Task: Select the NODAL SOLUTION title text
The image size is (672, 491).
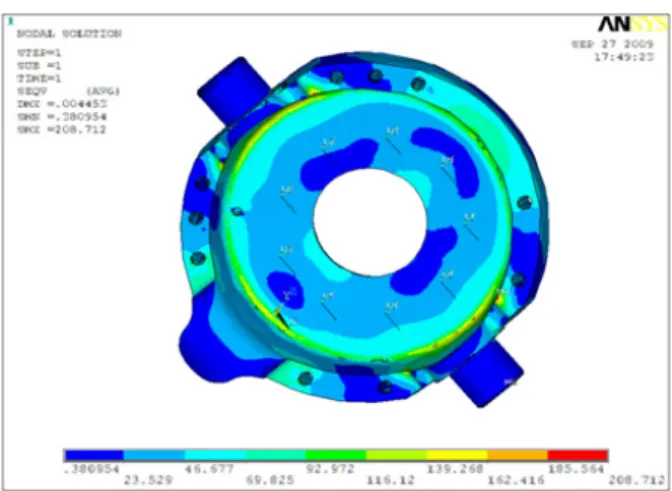Action: click(69, 33)
